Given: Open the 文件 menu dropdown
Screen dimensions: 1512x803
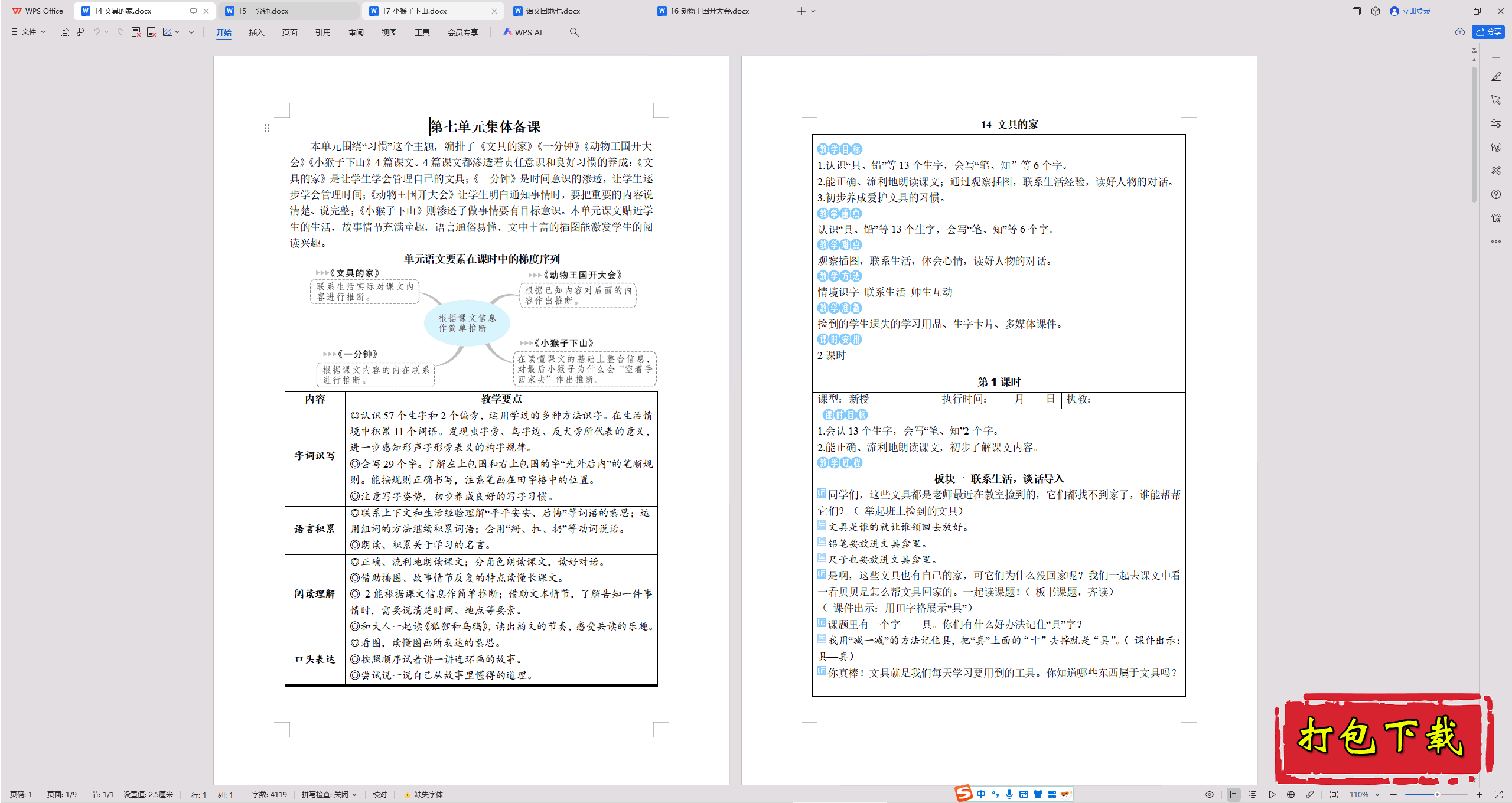Looking at the screenshot, I should [x=28, y=32].
